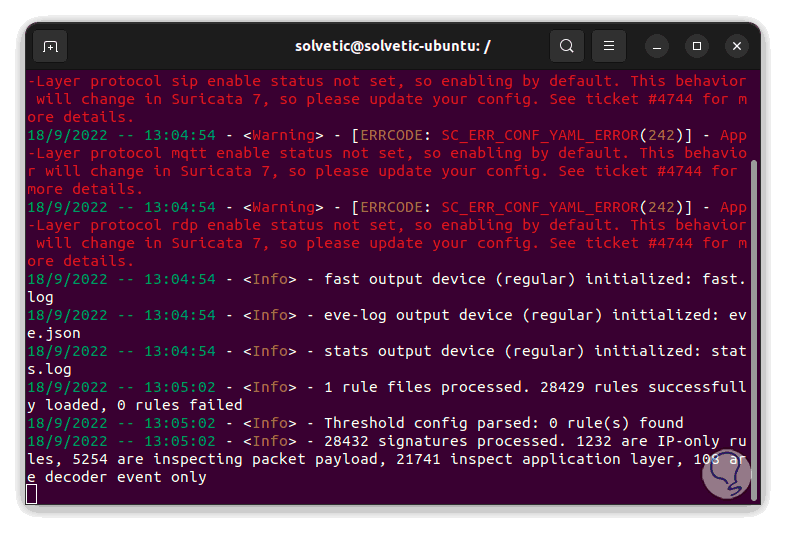
Task: Click the empty cursor block at the prompt
Action: tap(32, 494)
